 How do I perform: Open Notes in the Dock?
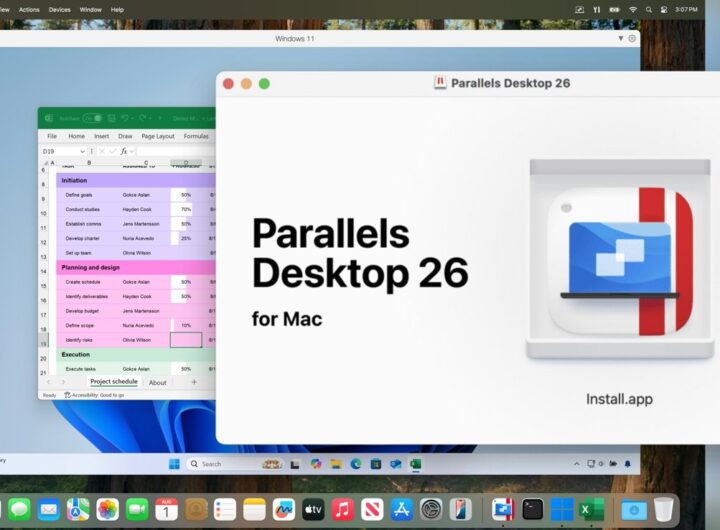pyautogui.click(x=254, y=509)
